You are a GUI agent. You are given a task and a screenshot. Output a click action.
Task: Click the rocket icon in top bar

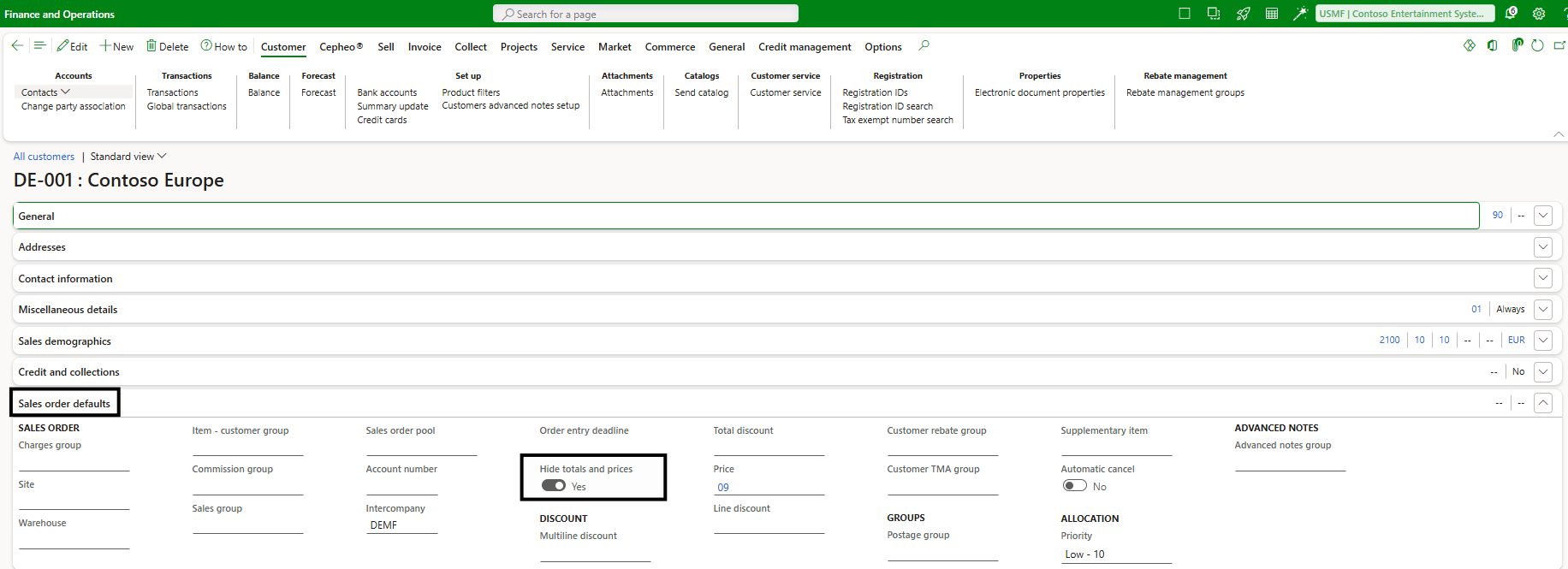point(1243,14)
